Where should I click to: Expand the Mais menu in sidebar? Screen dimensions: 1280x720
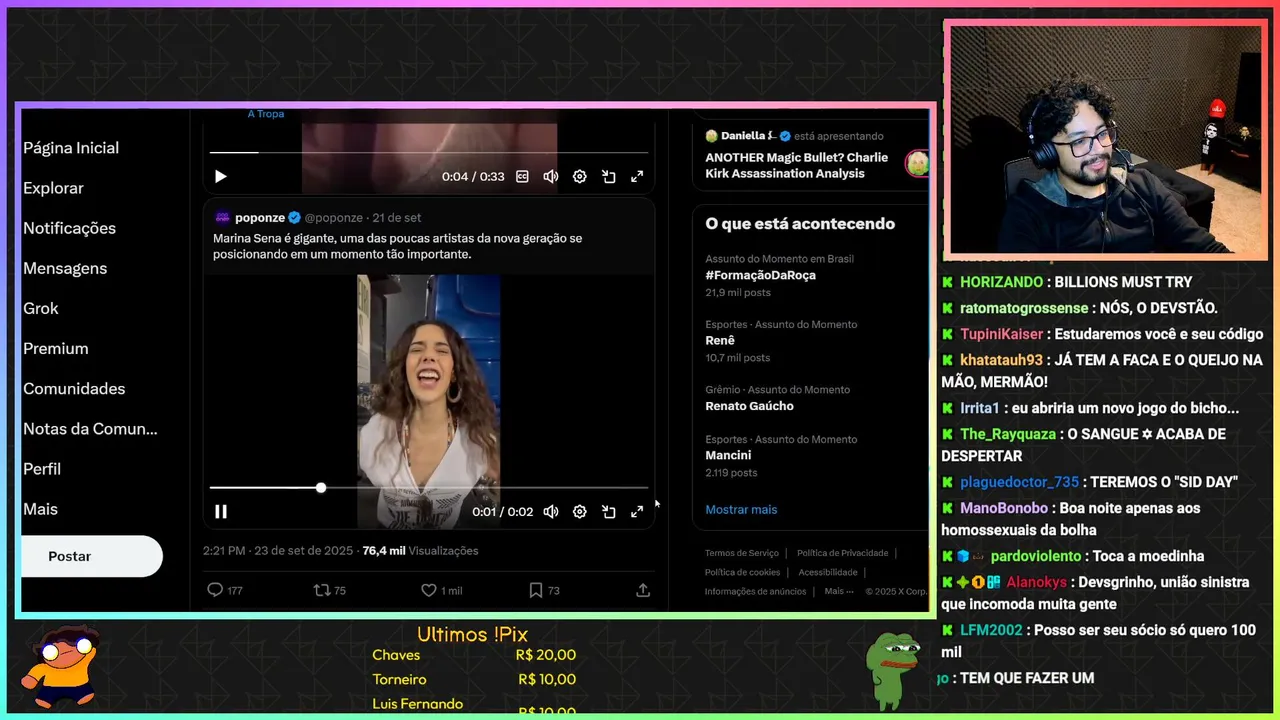point(40,509)
